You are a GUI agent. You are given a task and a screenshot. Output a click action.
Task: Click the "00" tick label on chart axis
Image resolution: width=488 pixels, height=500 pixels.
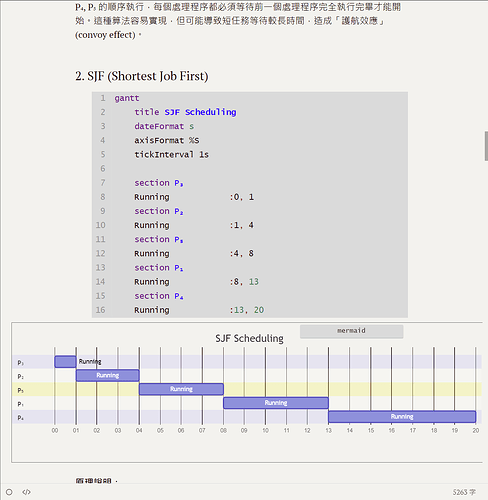pos(55,430)
